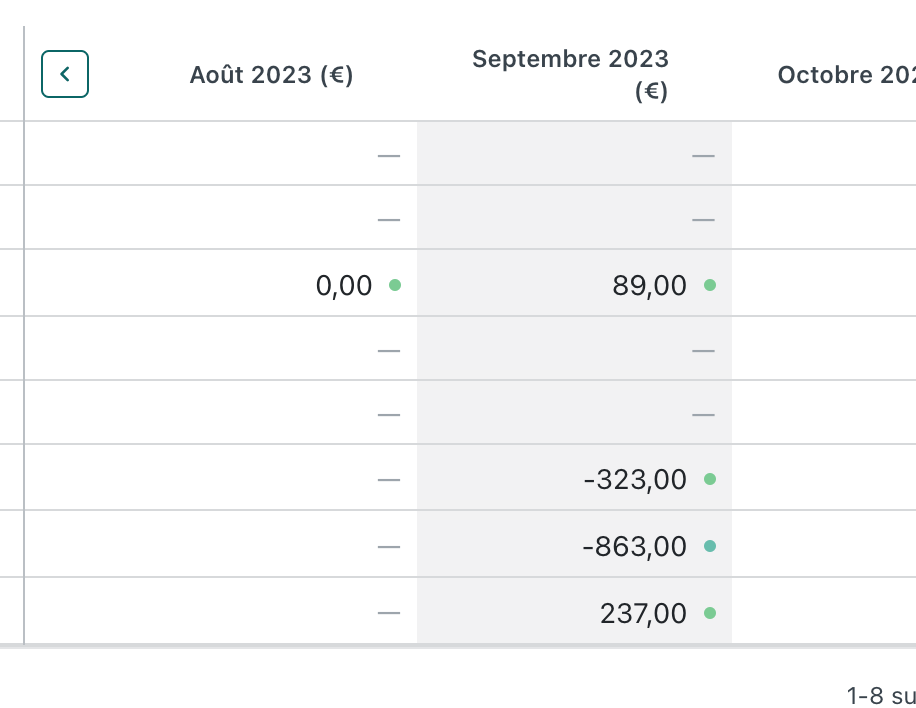Open the 89,00 amount in Septembre 2023
The height and width of the screenshot is (708, 916).
pos(649,286)
